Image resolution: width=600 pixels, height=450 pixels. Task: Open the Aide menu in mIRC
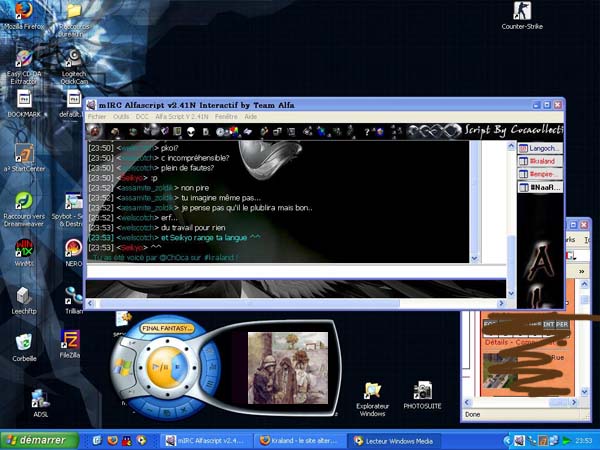coord(251,117)
